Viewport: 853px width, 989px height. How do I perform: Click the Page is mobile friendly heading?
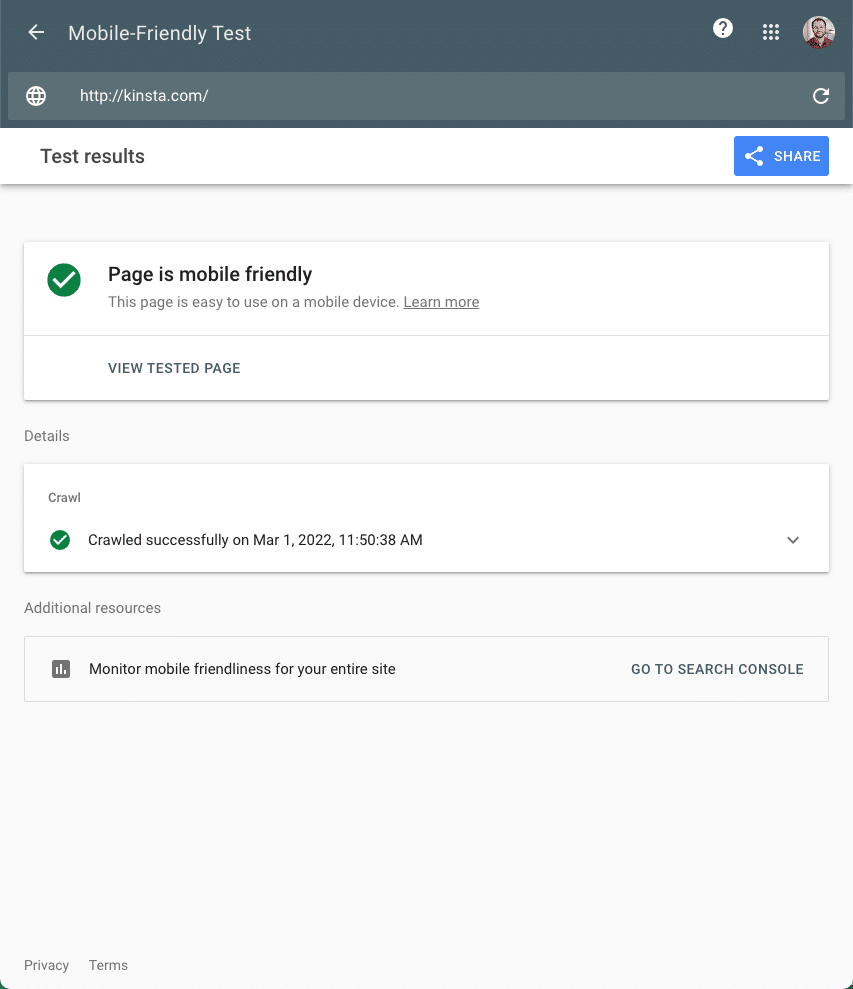(210, 274)
